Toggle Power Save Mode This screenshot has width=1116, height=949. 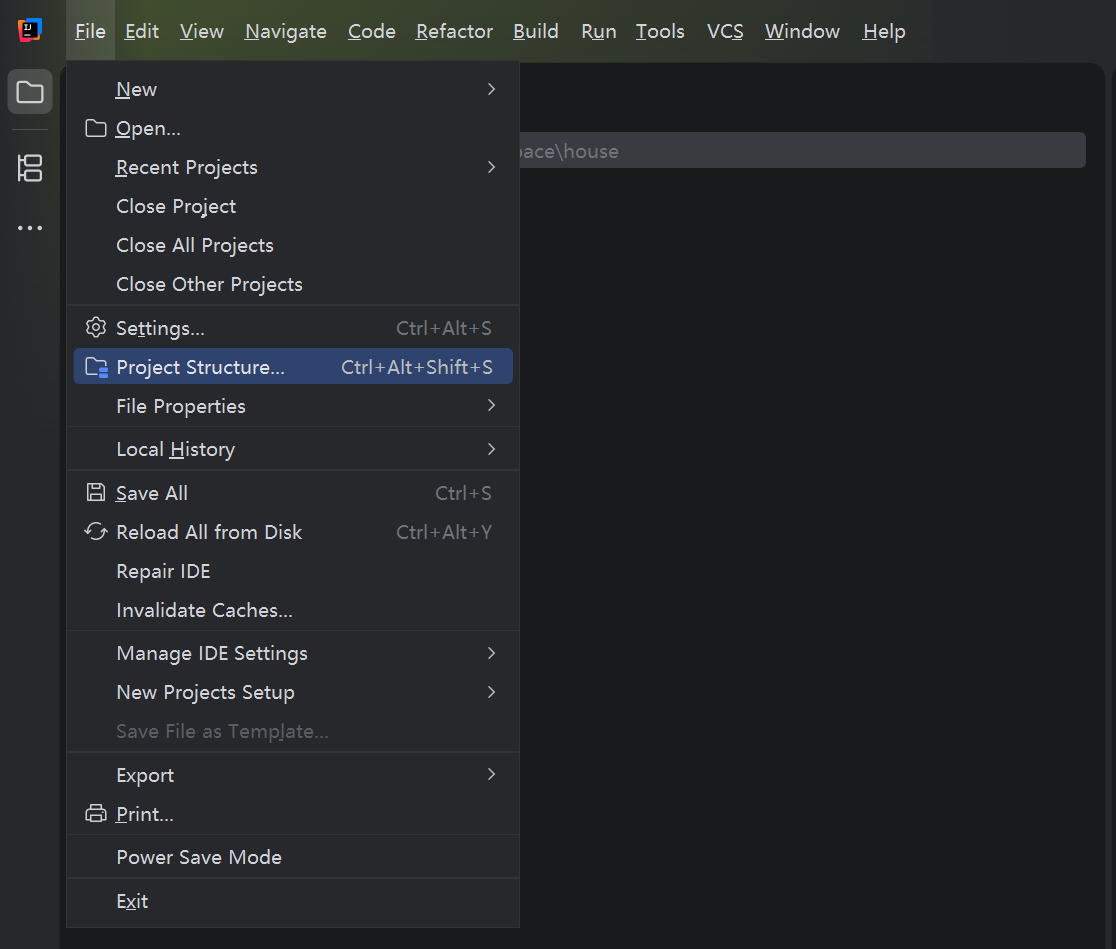tap(293, 857)
